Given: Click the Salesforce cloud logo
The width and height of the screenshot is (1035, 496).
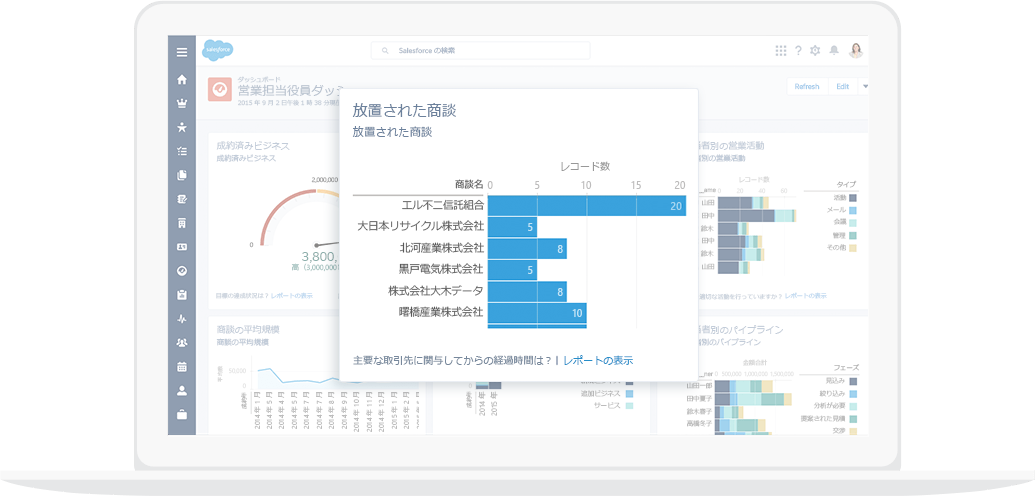Looking at the screenshot, I should pos(218,50).
